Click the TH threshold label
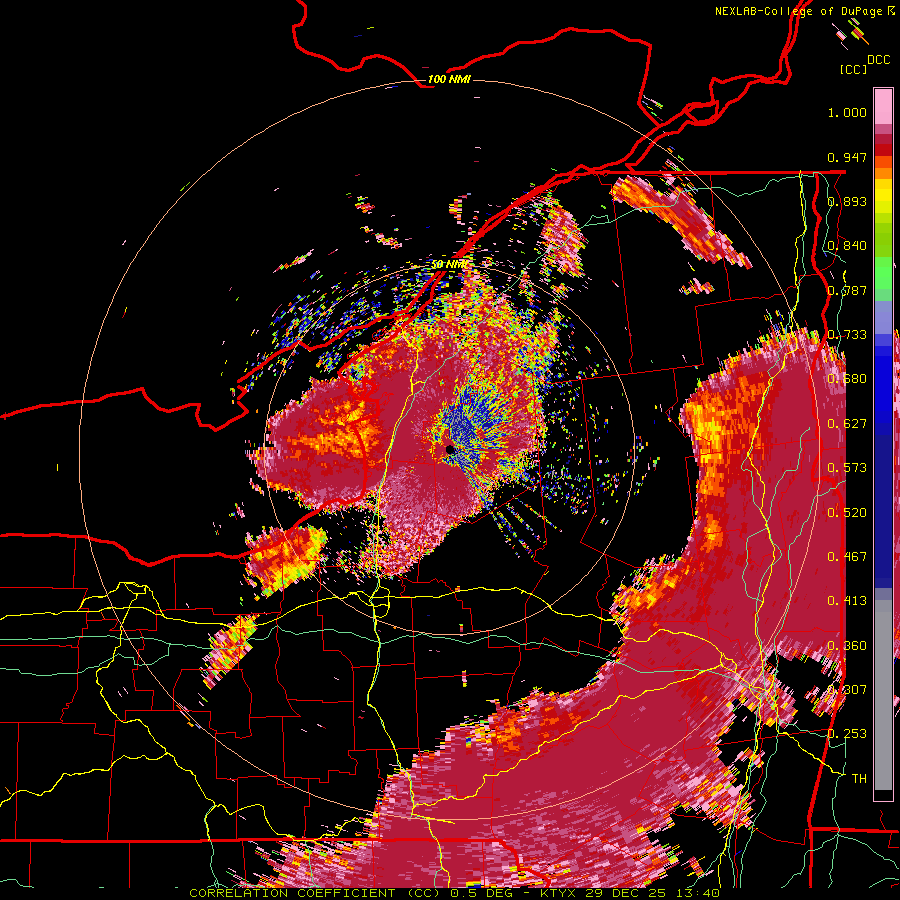 [859, 779]
